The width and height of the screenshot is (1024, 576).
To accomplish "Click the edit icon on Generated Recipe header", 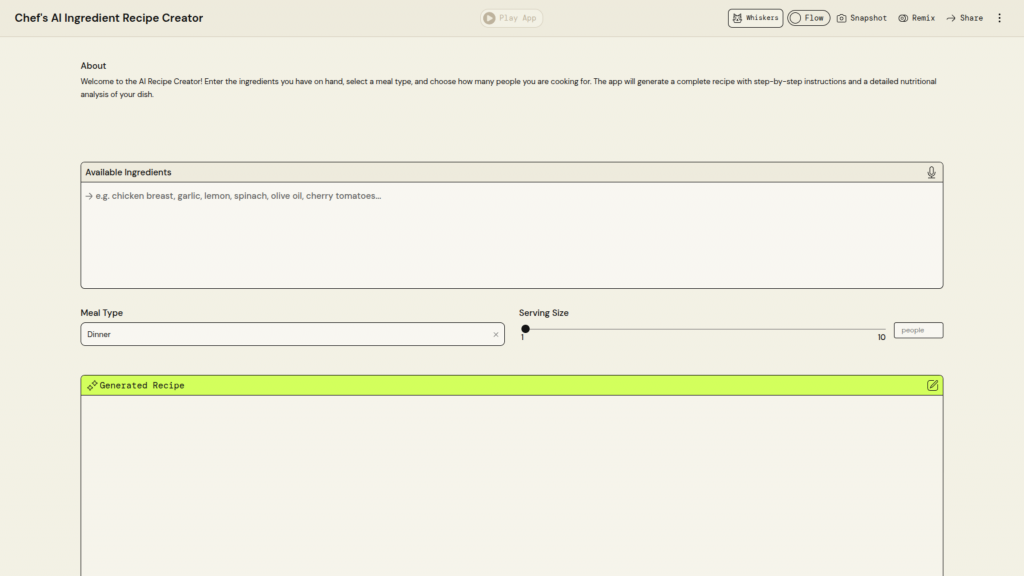I will [932, 385].
